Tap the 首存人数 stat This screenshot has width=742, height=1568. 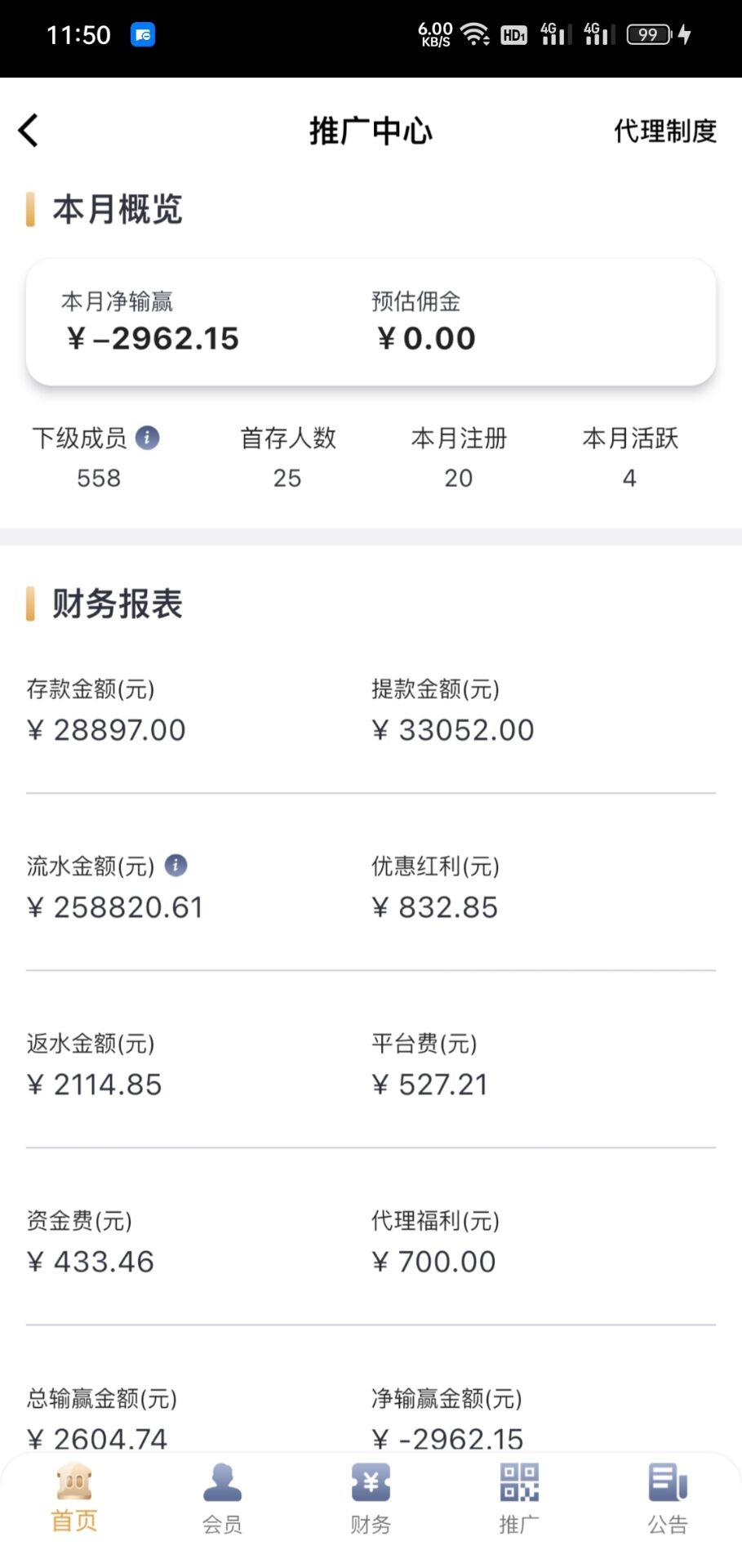click(x=287, y=457)
